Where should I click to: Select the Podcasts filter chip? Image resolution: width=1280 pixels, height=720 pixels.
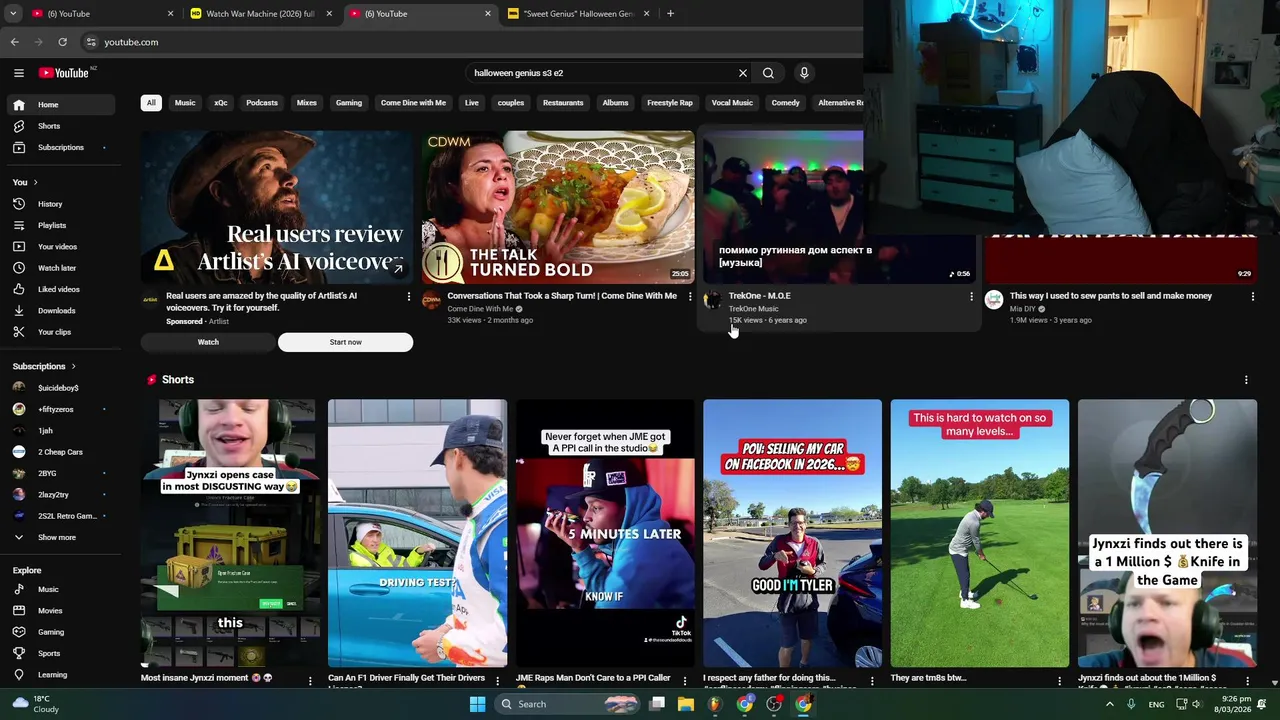262,103
